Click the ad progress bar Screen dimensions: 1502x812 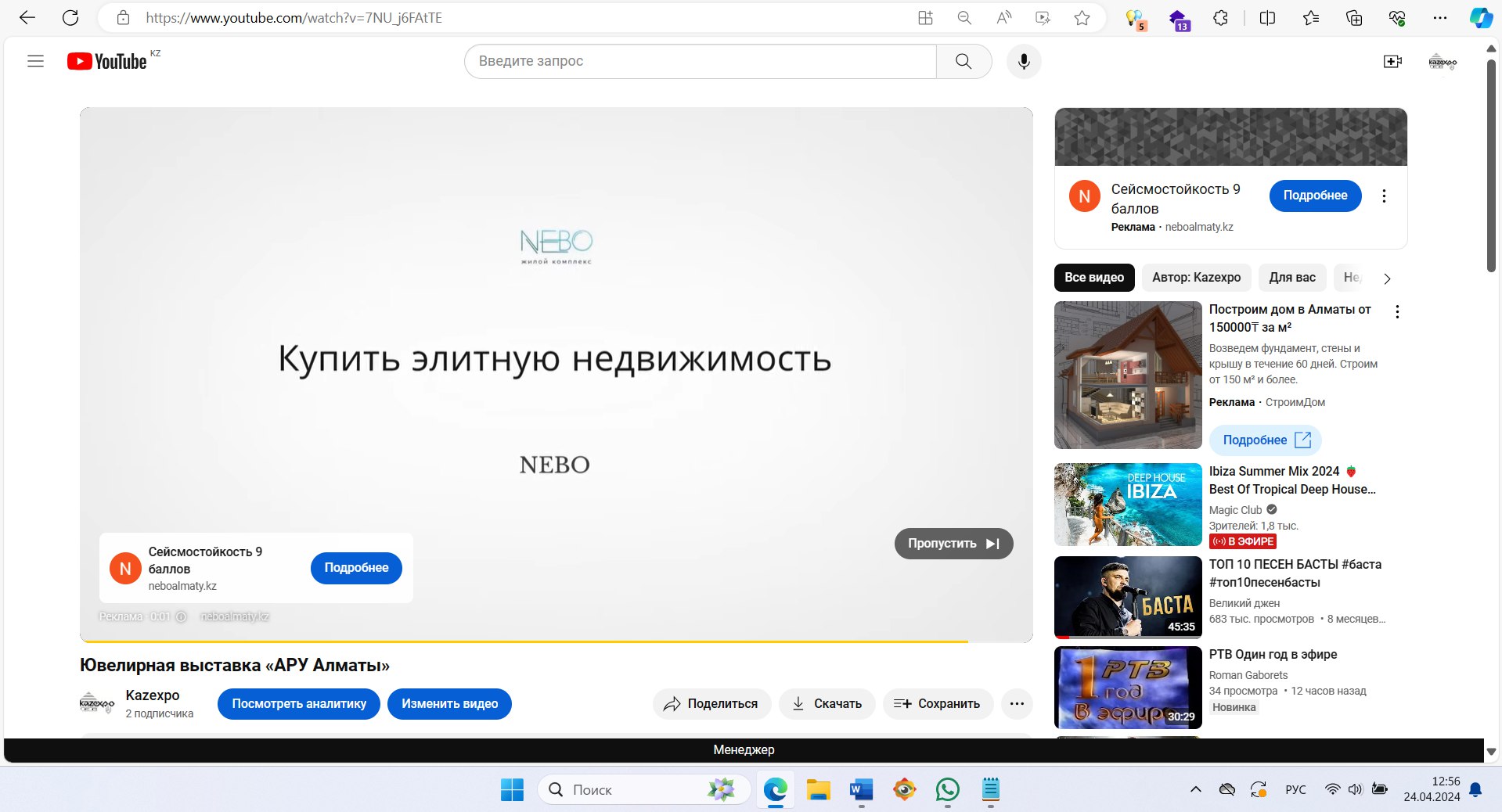pos(556,641)
